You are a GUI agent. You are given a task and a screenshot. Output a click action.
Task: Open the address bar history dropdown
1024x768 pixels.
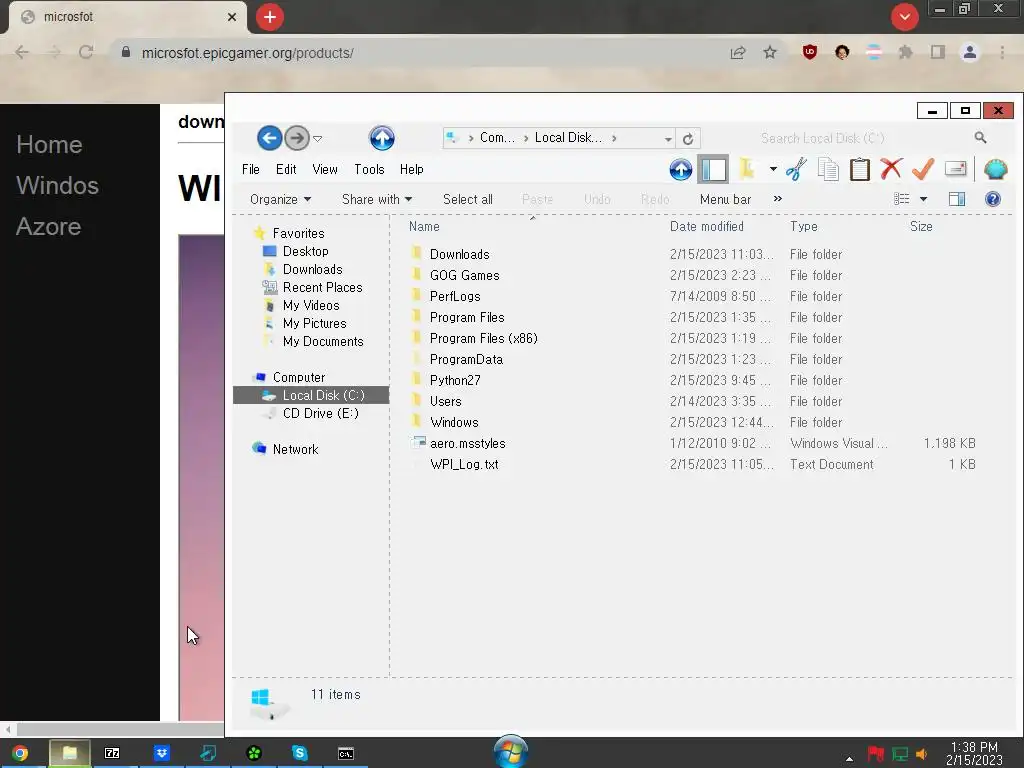coord(668,138)
